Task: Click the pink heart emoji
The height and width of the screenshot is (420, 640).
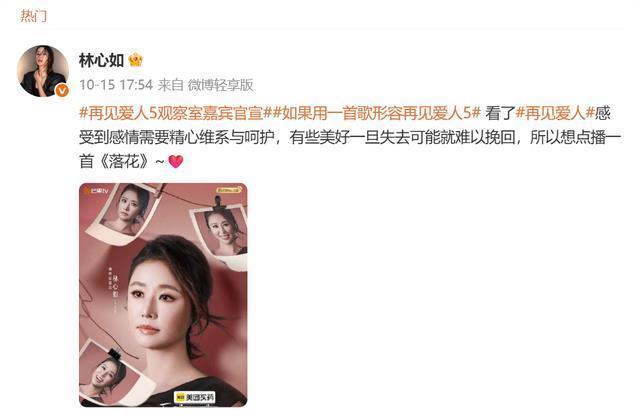Action: (176, 162)
